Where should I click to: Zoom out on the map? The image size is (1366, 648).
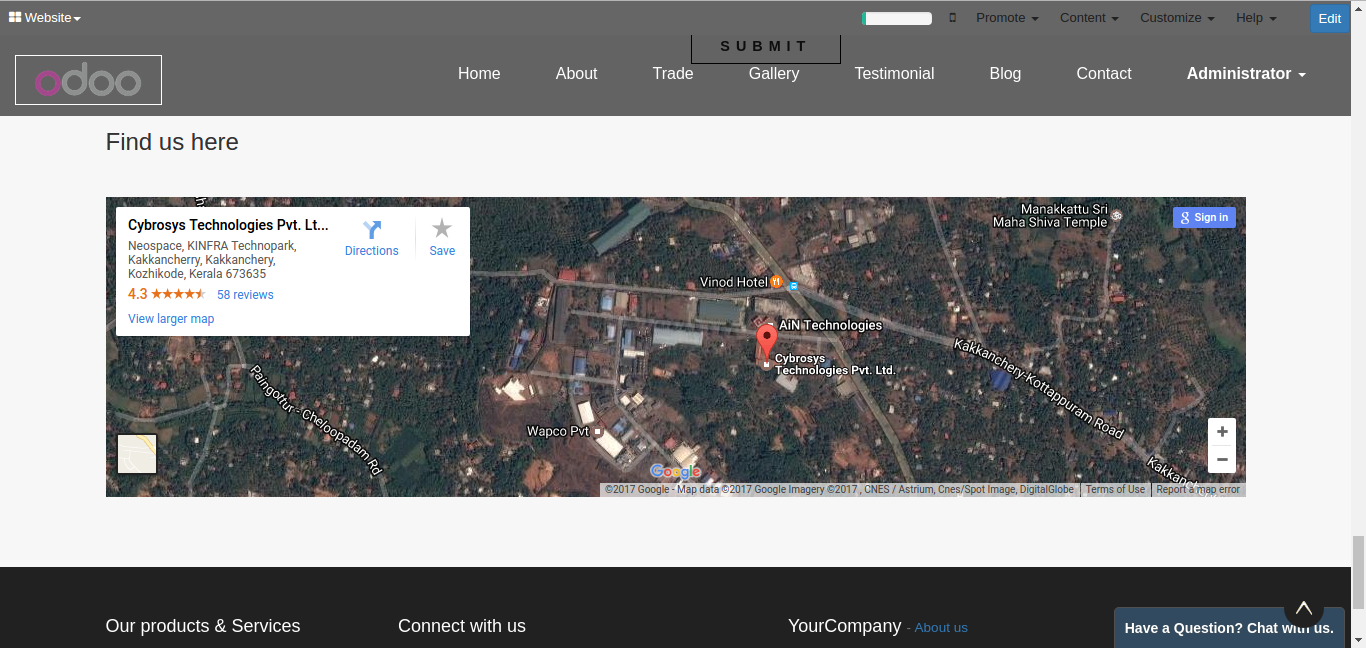(1221, 459)
